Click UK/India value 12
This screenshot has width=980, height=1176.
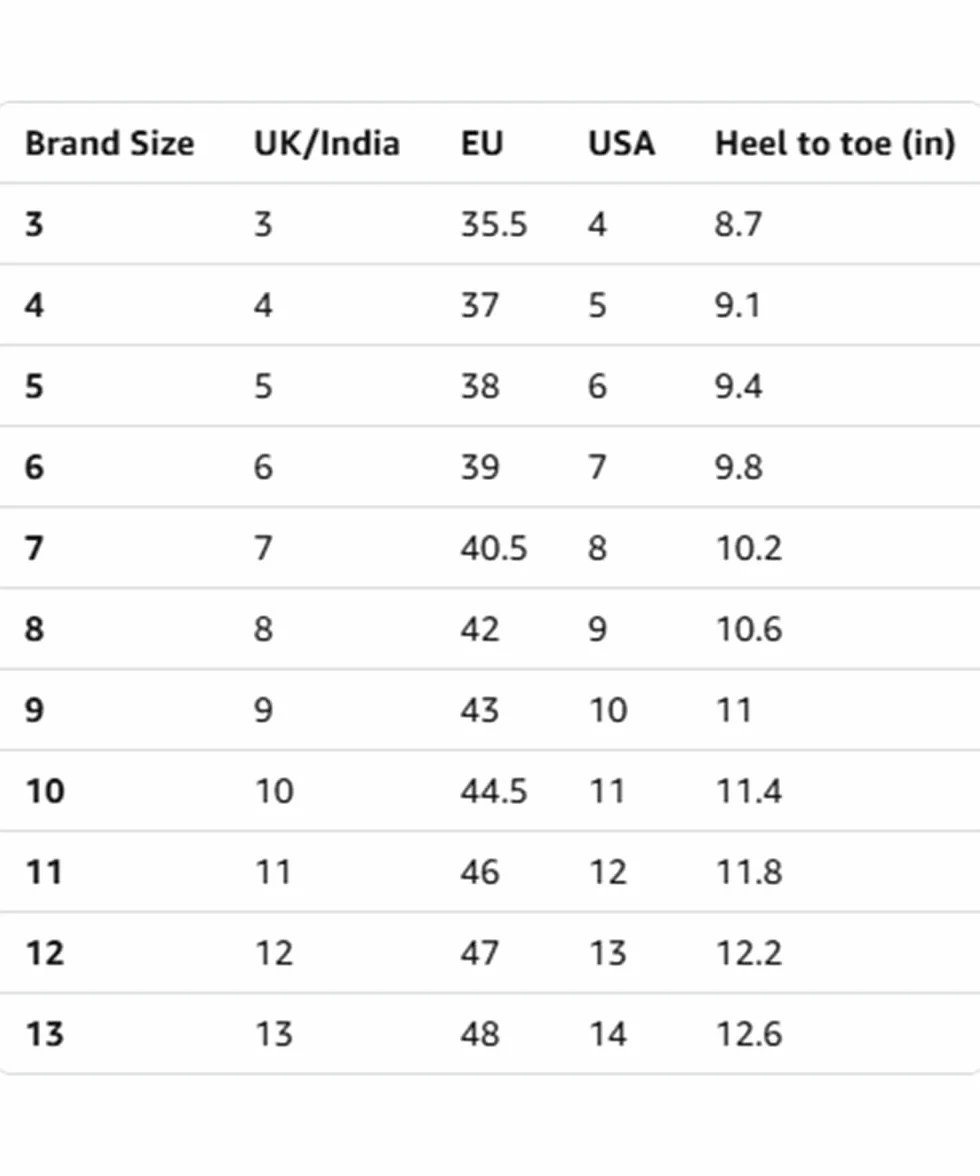(274, 953)
